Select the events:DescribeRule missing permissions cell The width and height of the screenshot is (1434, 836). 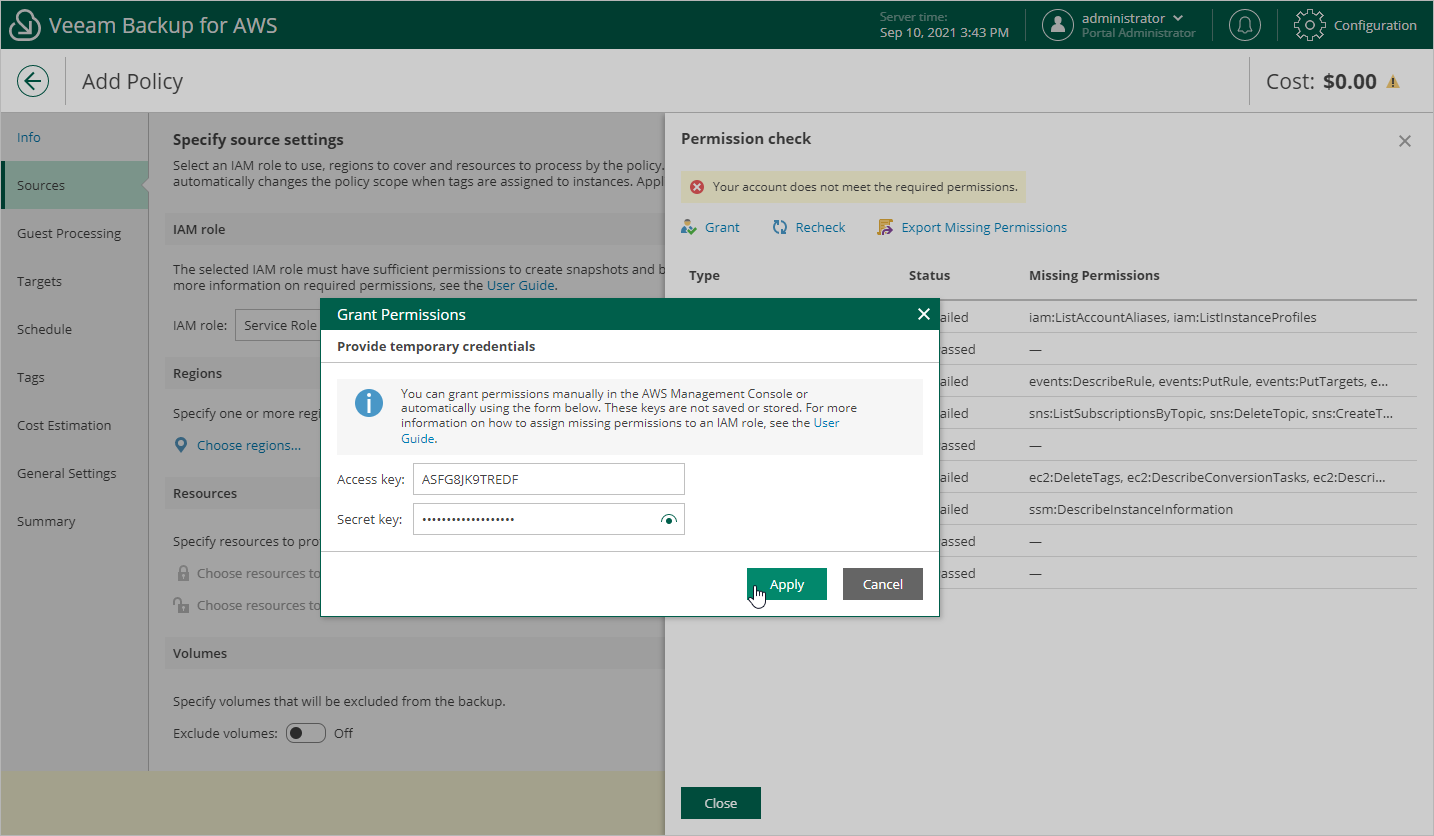(1208, 381)
